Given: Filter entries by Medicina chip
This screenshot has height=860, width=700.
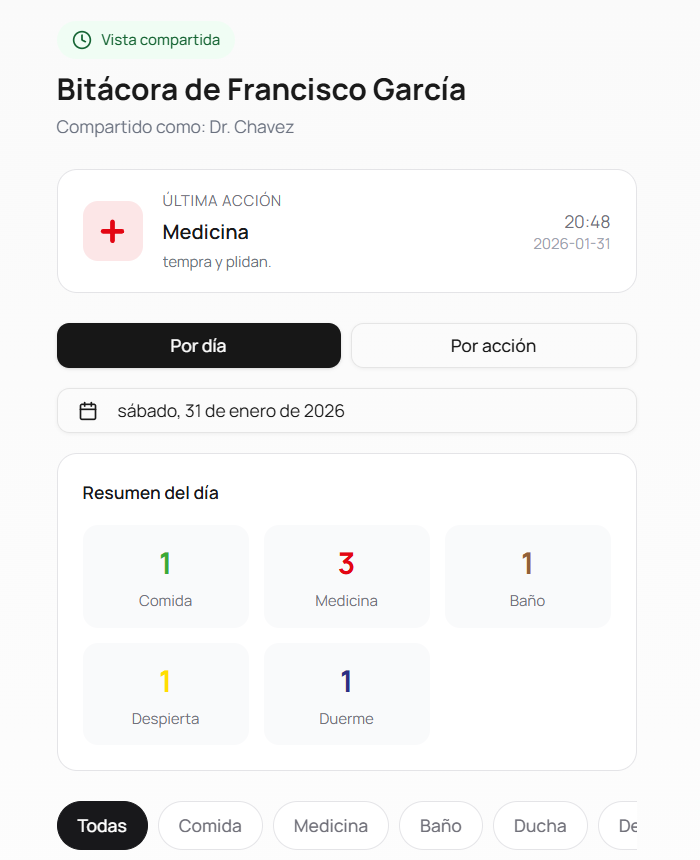Looking at the screenshot, I should coord(330,826).
